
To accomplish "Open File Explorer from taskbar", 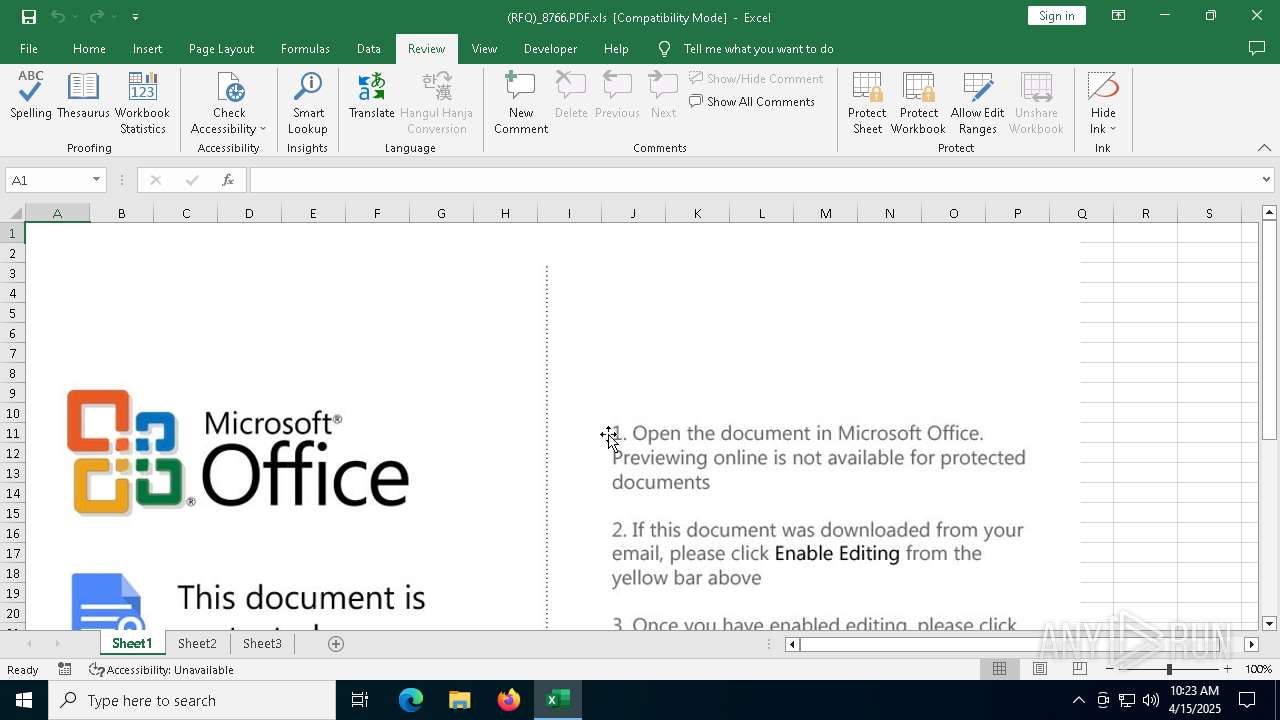I will [x=460, y=700].
